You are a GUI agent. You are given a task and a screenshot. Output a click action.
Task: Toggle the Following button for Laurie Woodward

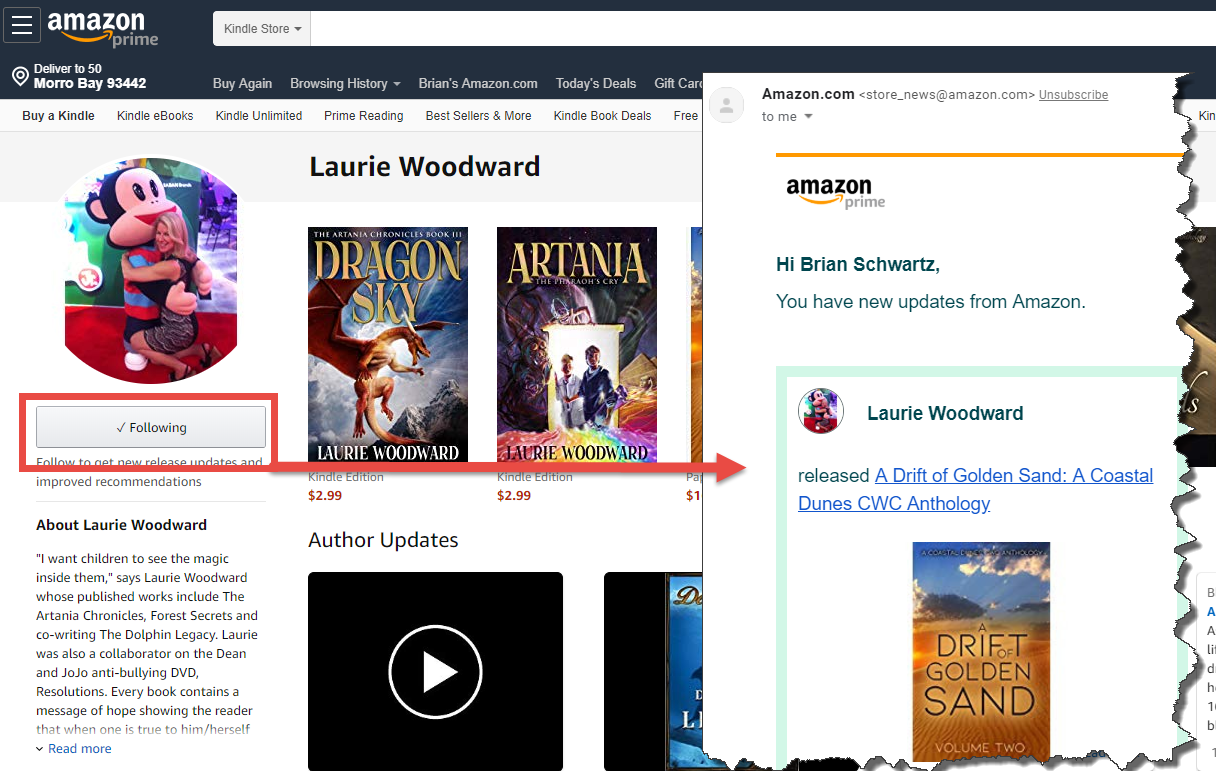(x=151, y=427)
